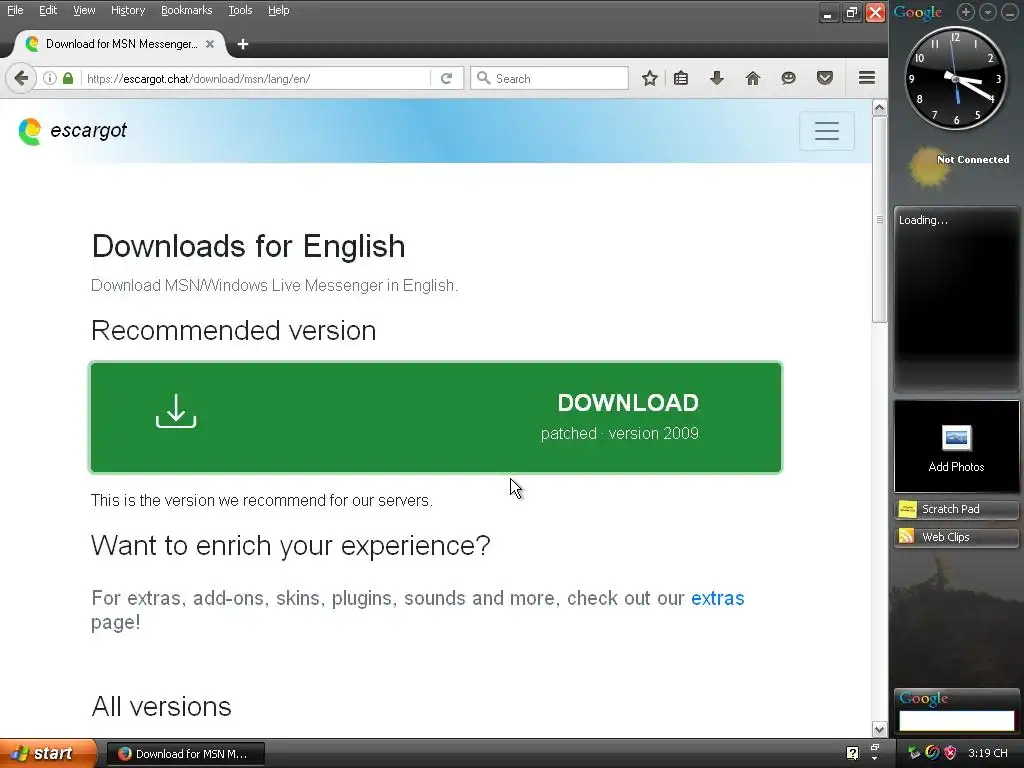Viewport: 1024px width, 768px height.
Task: Focus the URL address bar
Action: tap(257, 78)
